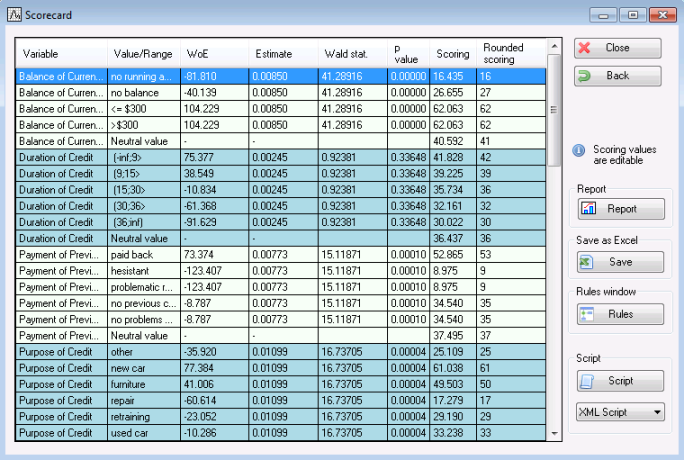This screenshot has width=684, height=460.
Task: Select the 'paid back' row cell
Action: coord(144,255)
